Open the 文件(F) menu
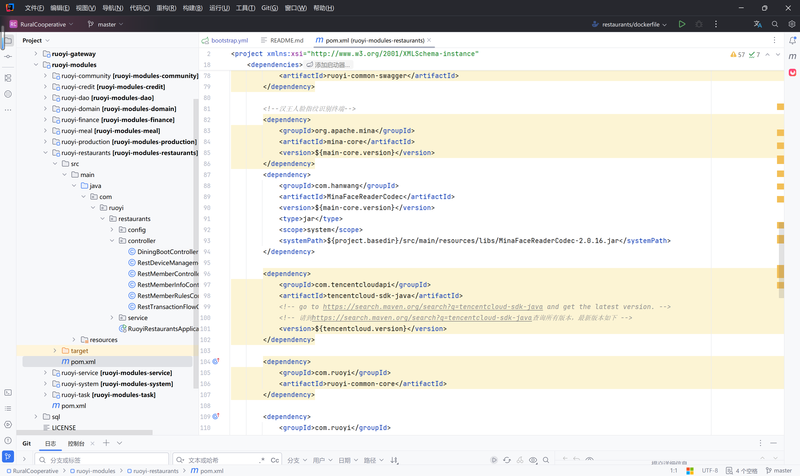This screenshot has height=476, width=800. (x=34, y=8)
